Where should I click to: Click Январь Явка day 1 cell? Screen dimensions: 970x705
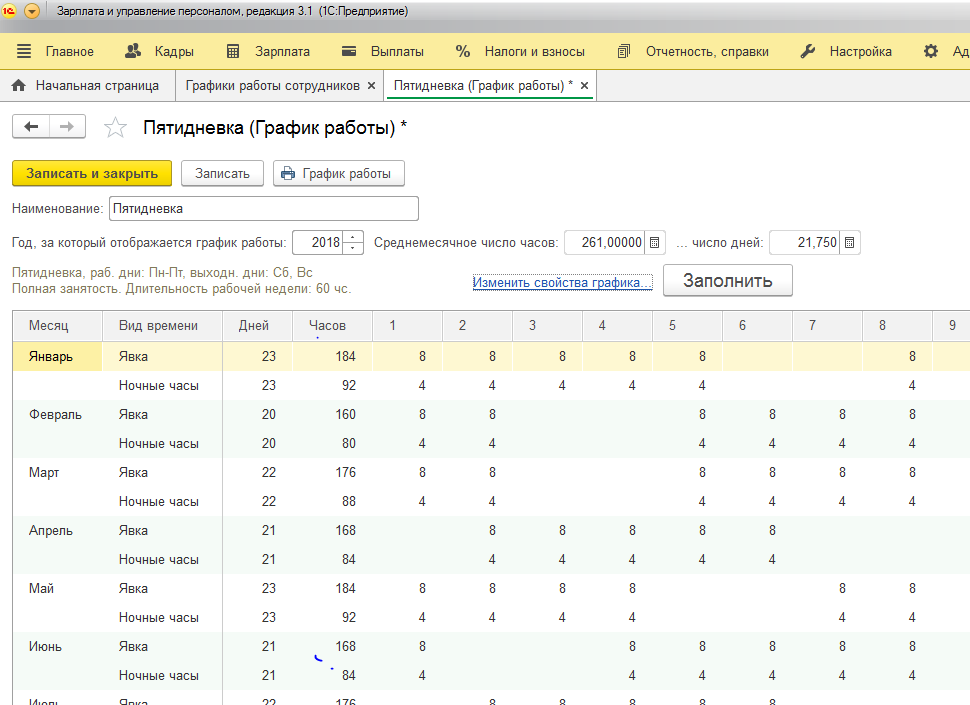408,356
